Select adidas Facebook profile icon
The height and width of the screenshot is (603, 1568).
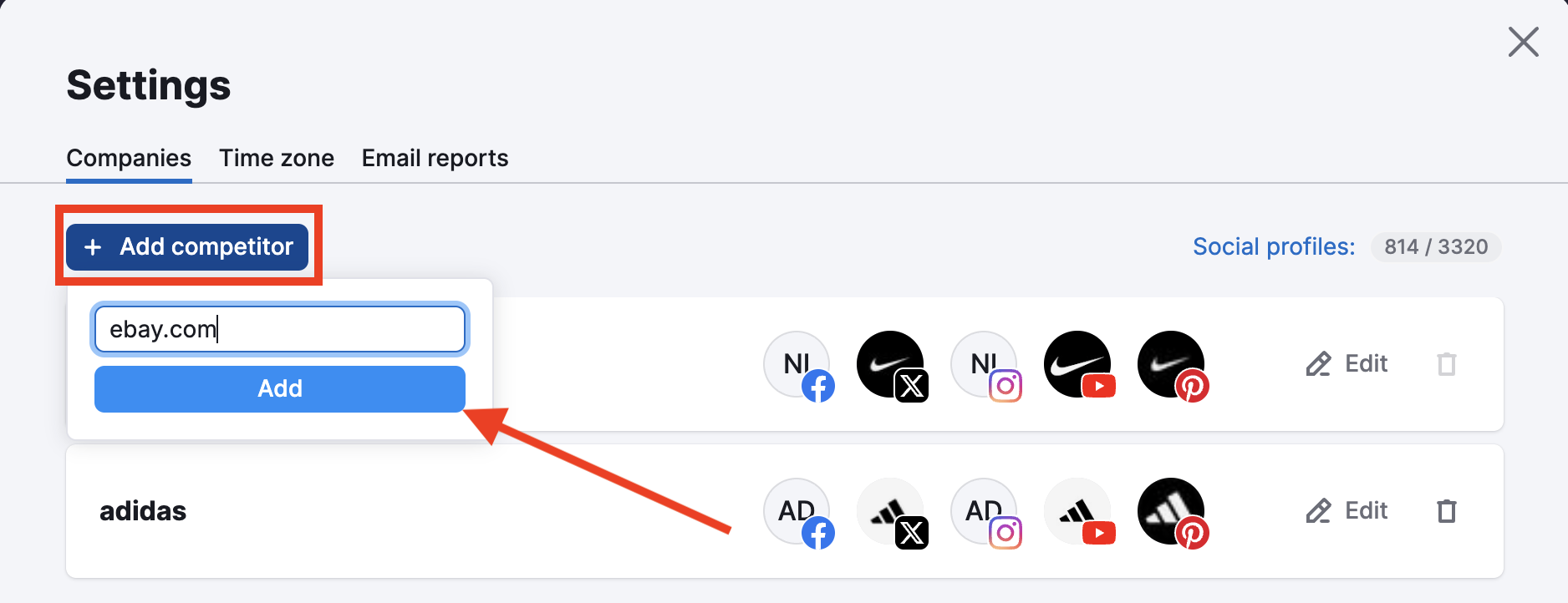click(798, 513)
